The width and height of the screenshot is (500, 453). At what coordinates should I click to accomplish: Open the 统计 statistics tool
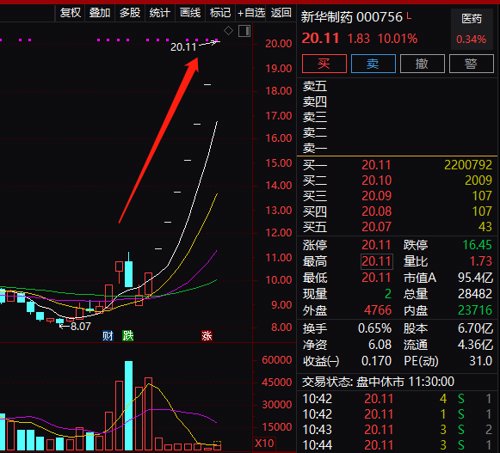160,13
